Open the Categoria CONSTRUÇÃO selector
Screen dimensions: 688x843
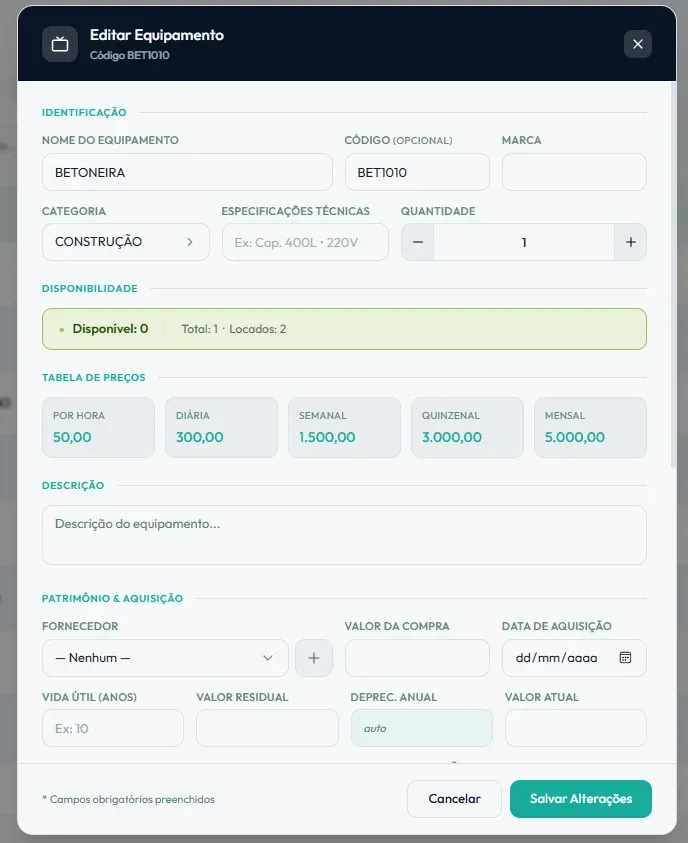tap(126, 242)
